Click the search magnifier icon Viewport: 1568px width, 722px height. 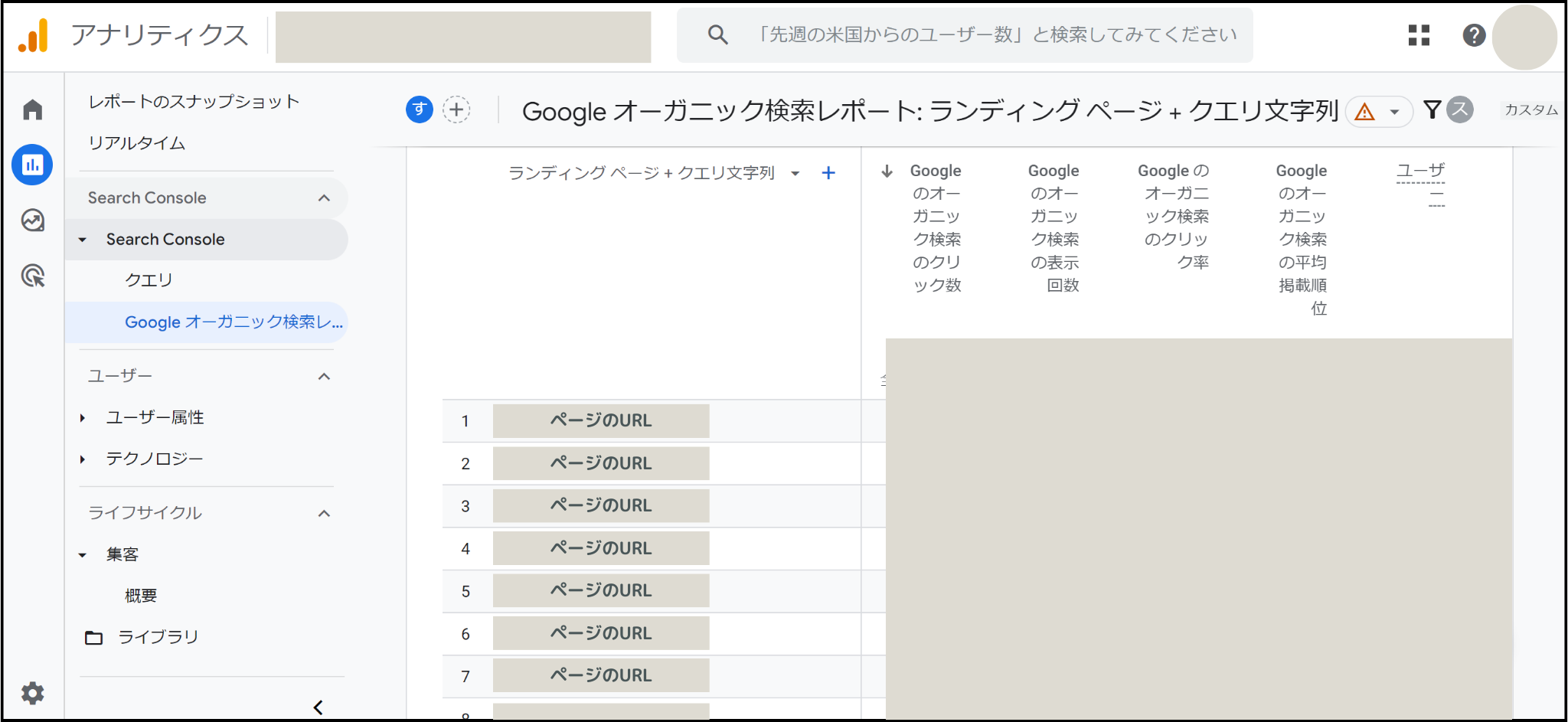[x=717, y=34]
